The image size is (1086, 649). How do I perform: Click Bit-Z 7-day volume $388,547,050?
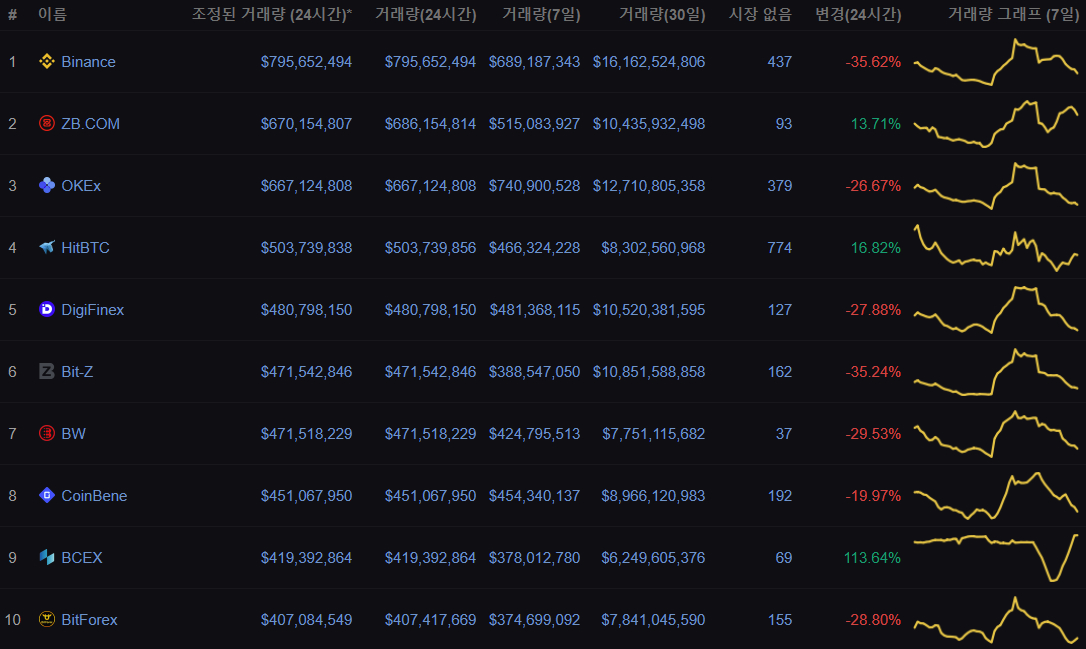point(534,371)
